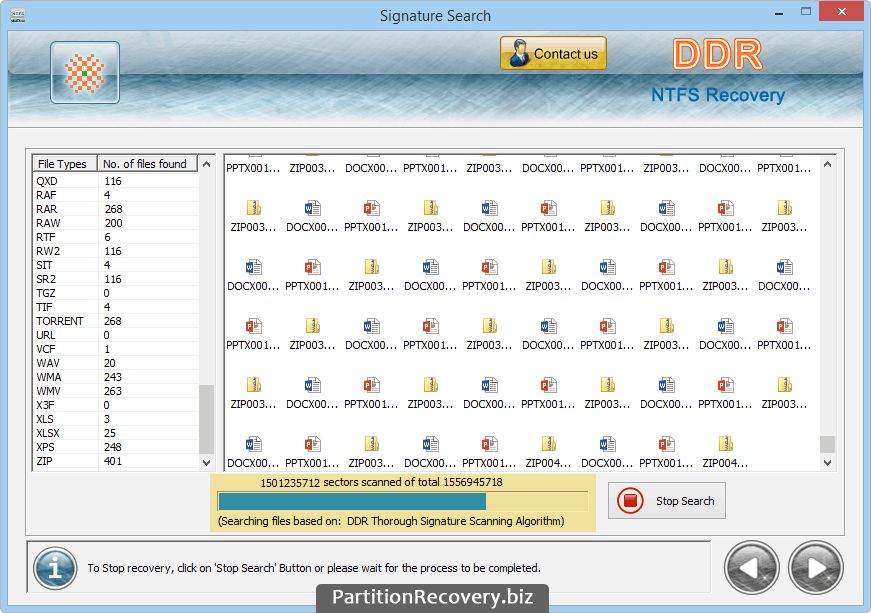Select the RAR file type row

(116, 209)
